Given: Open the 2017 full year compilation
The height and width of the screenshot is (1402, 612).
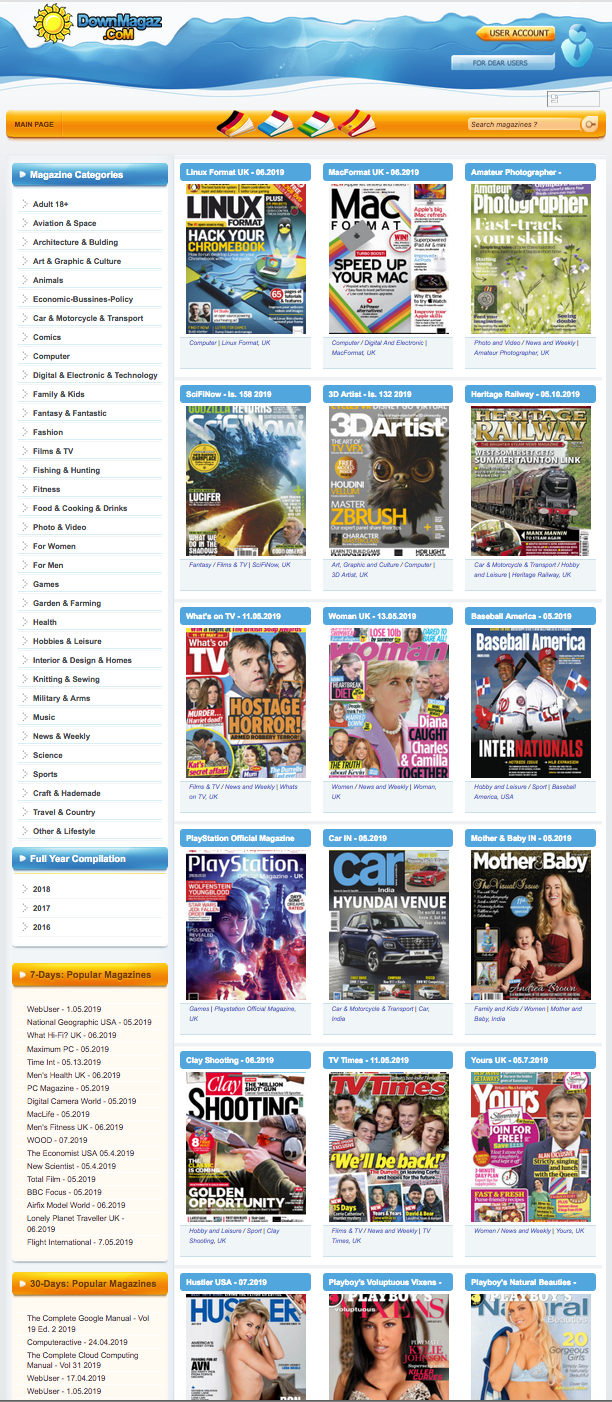Looking at the screenshot, I should tap(42, 908).
